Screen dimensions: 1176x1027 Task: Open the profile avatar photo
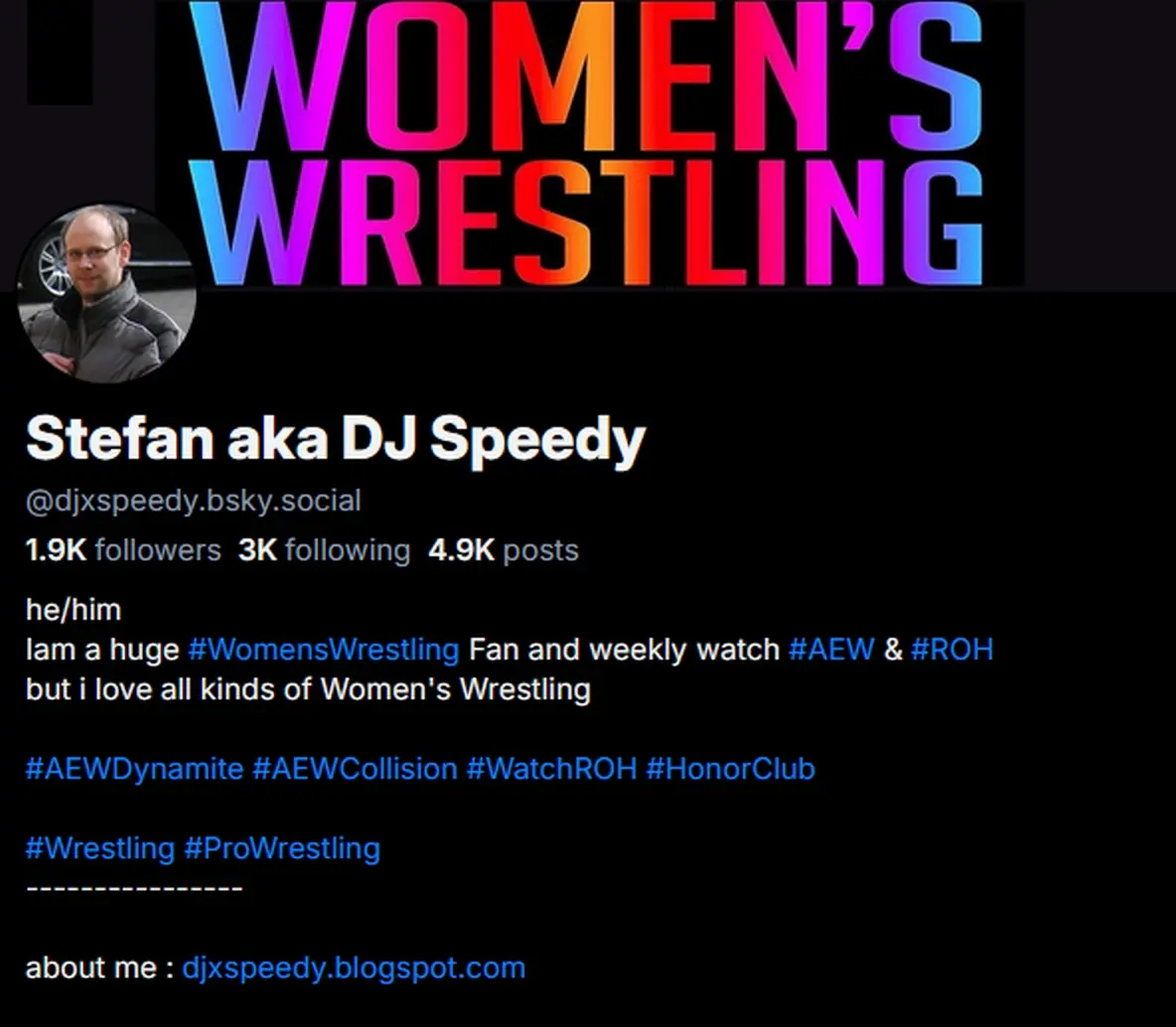(106, 293)
